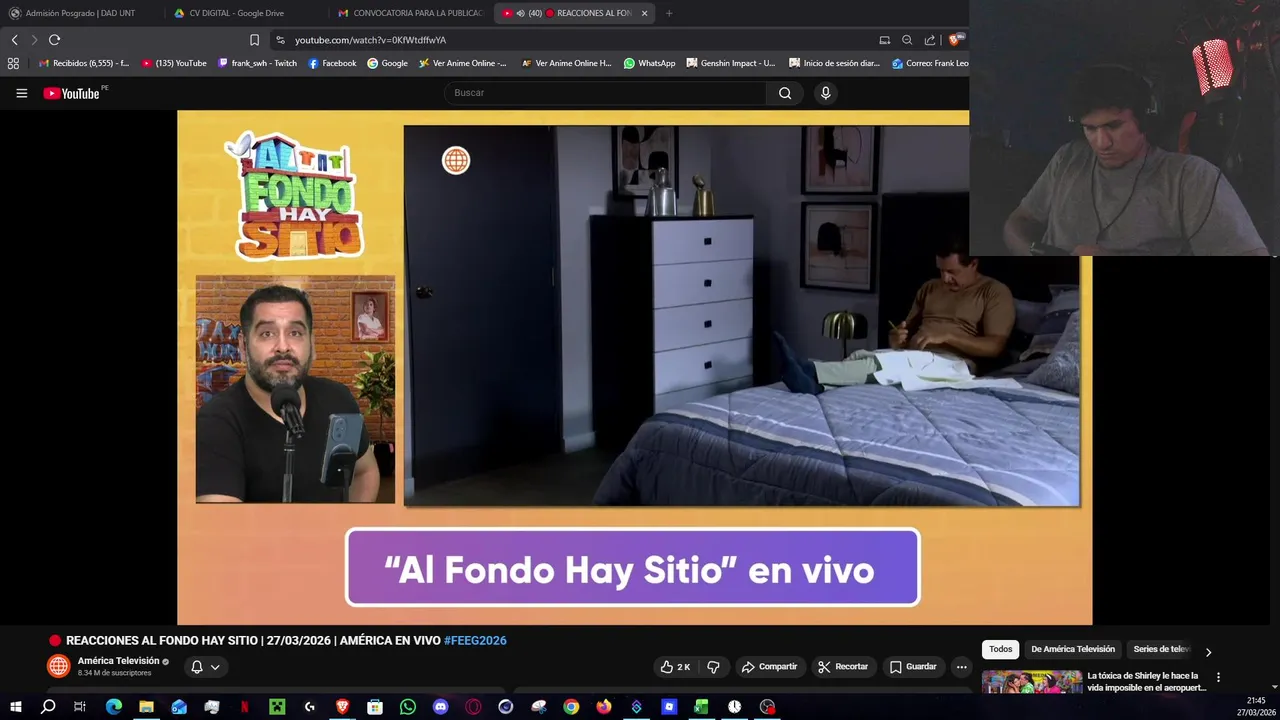
Task: Open the América Televisión channel name
Action: [118, 661]
